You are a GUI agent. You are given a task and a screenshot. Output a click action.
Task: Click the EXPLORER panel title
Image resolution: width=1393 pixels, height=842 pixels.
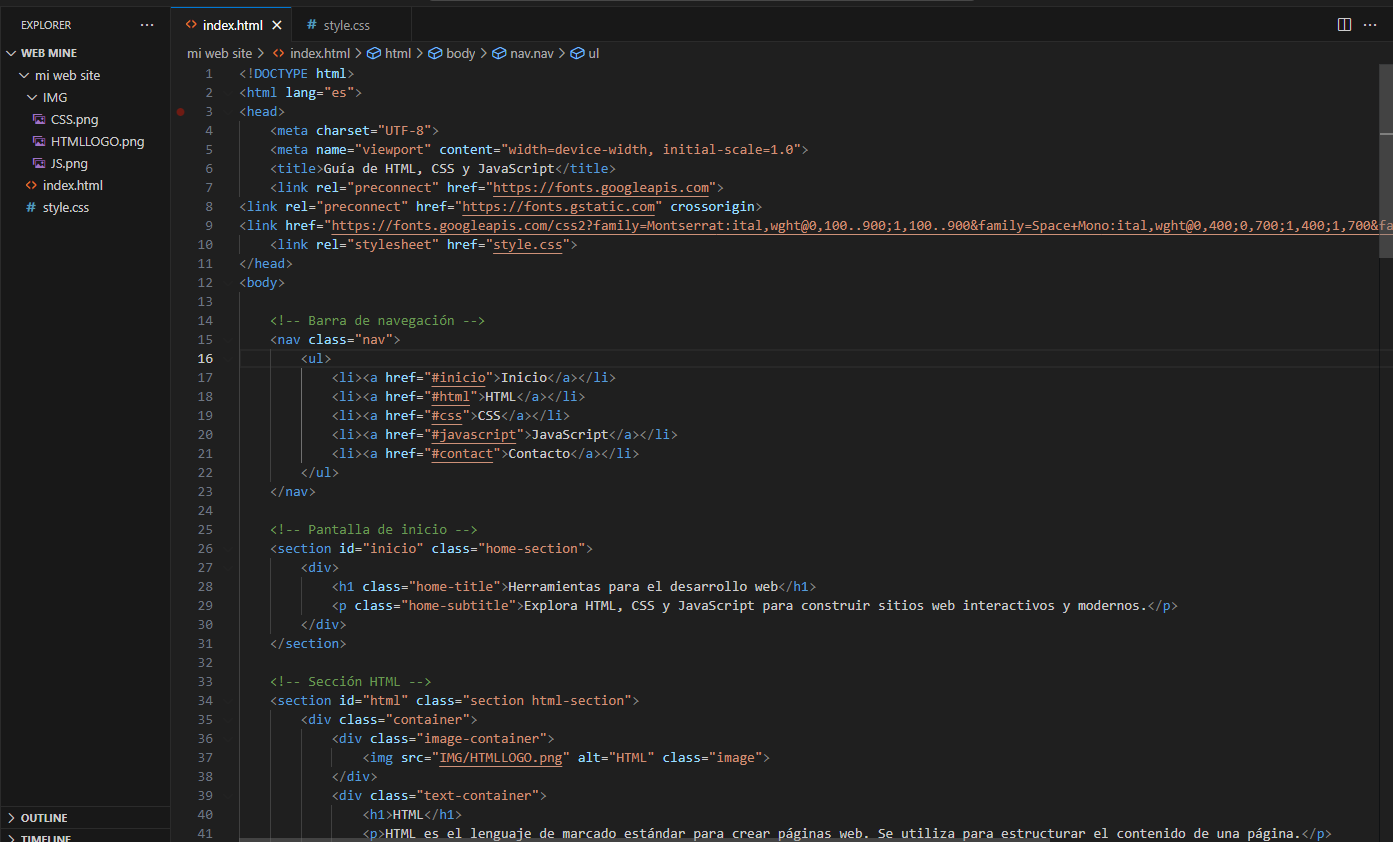pyautogui.click(x=46, y=25)
